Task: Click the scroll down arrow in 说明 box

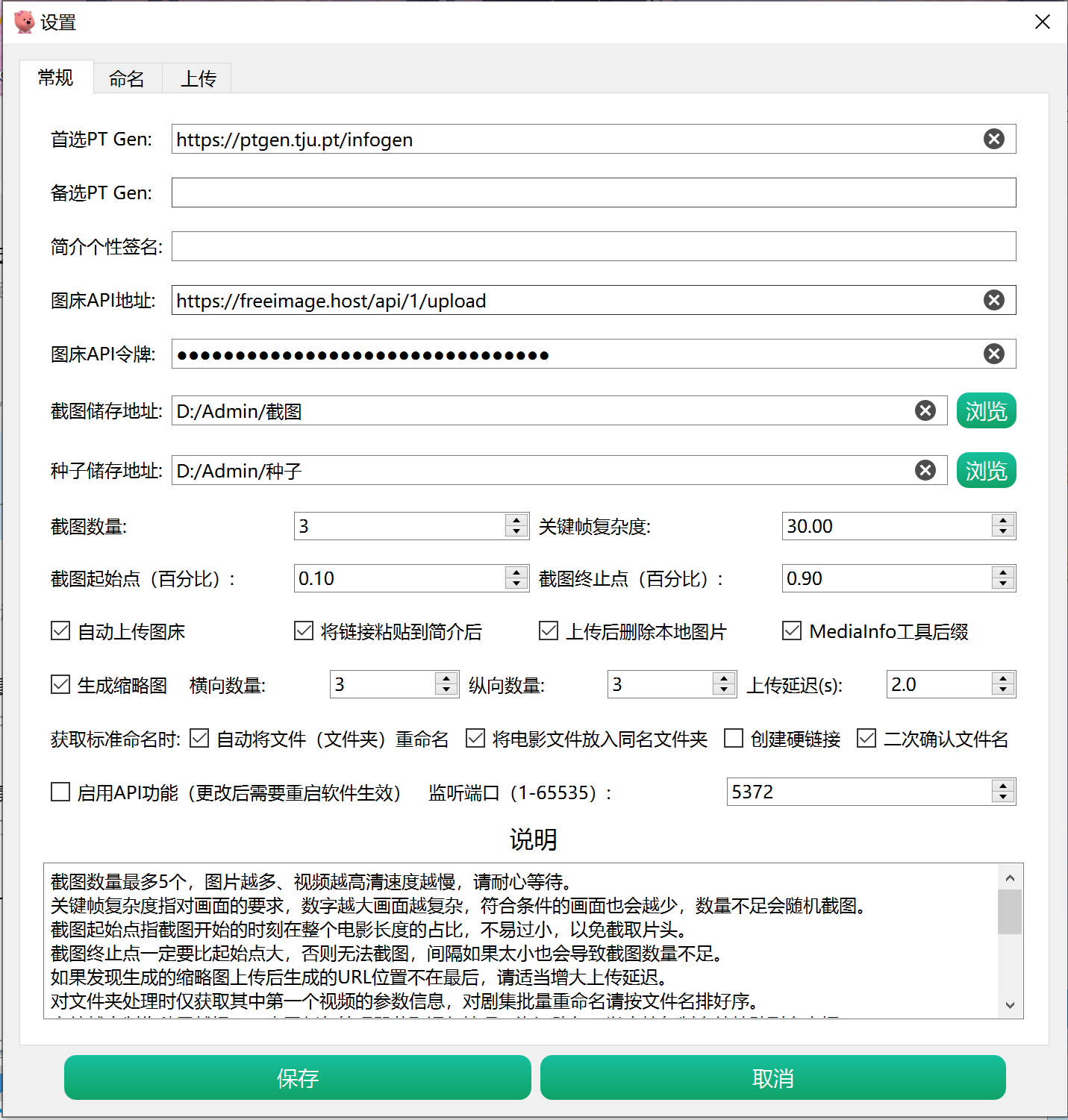Action: click(1010, 1005)
